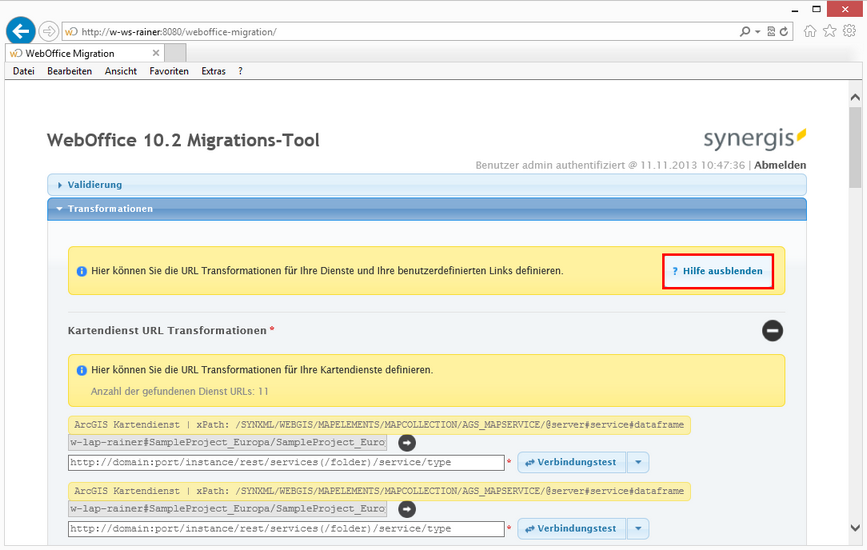Run the second Verbindungstest button
The width and height of the screenshot is (867, 550).
coord(571,528)
